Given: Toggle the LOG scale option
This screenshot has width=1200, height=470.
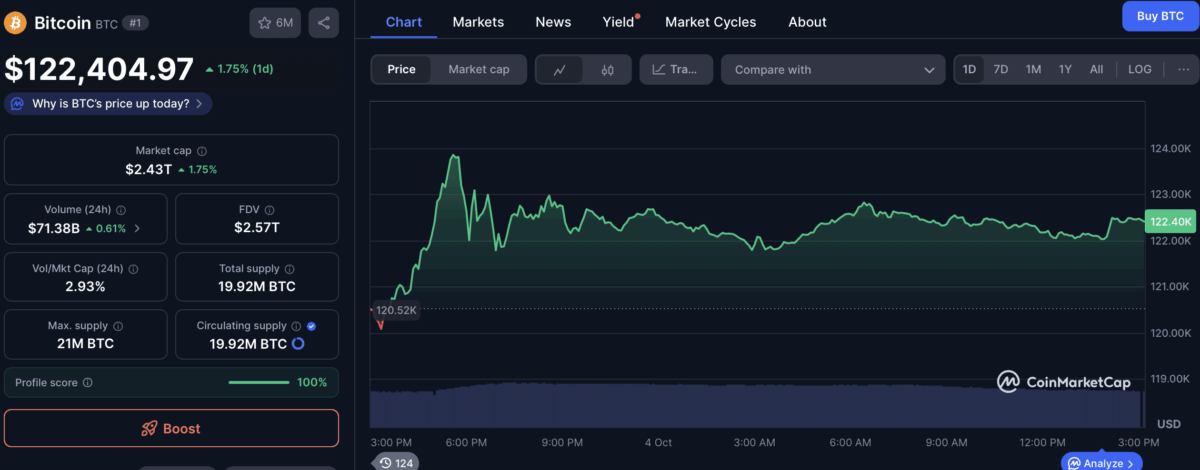Looking at the screenshot, I should [1139, 69].
